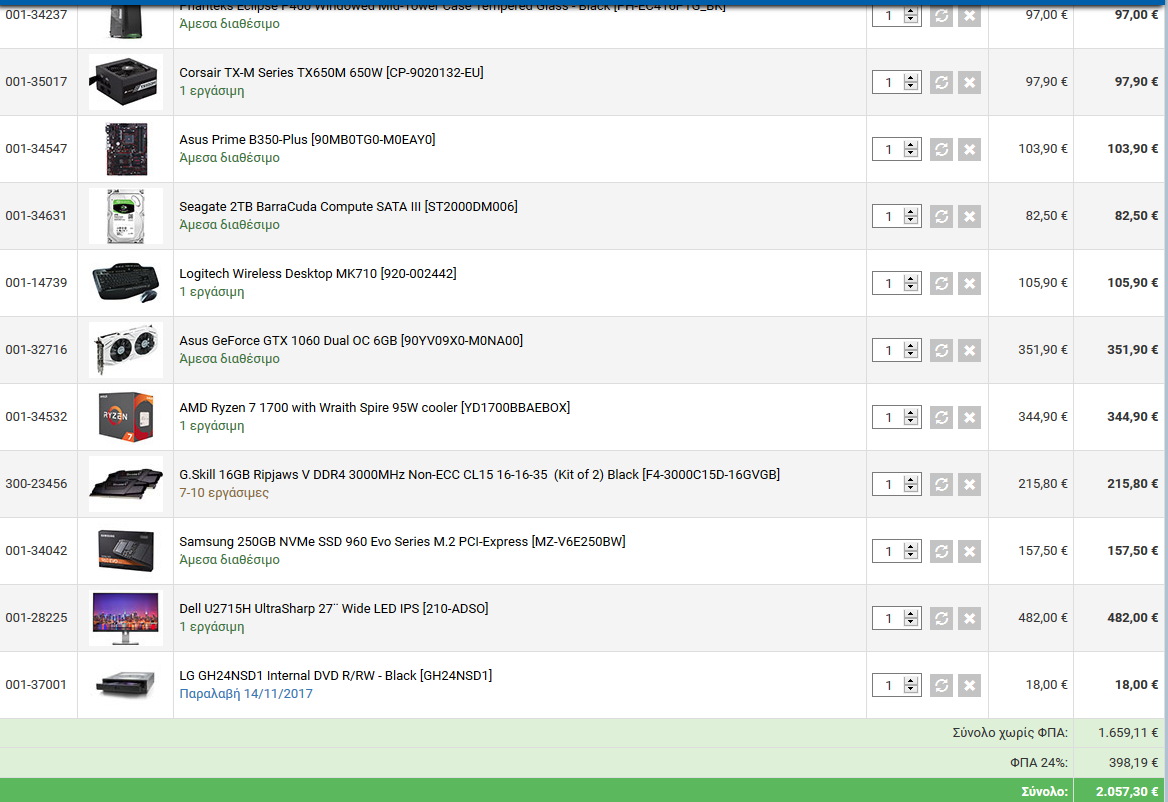Click Corsair power supply thumbnail
Viewport: 1168px width, 802px height.
[125, 82]
